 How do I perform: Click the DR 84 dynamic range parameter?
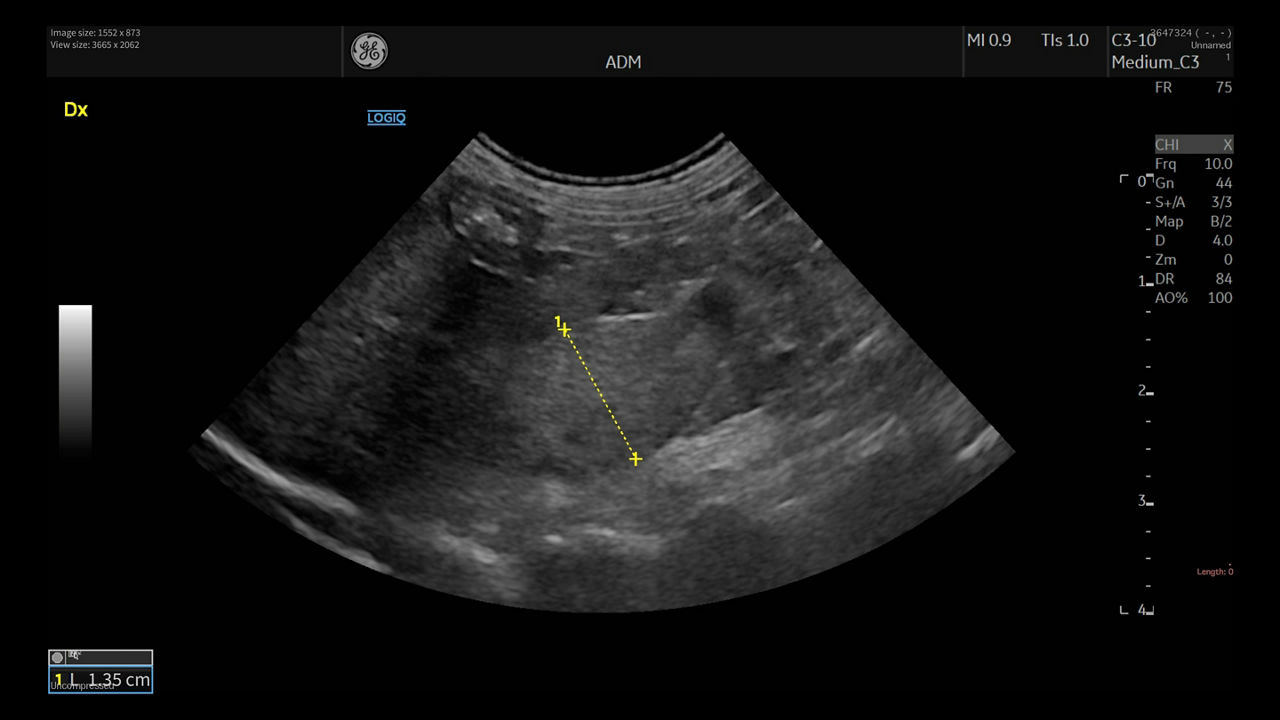point(1193,278)
